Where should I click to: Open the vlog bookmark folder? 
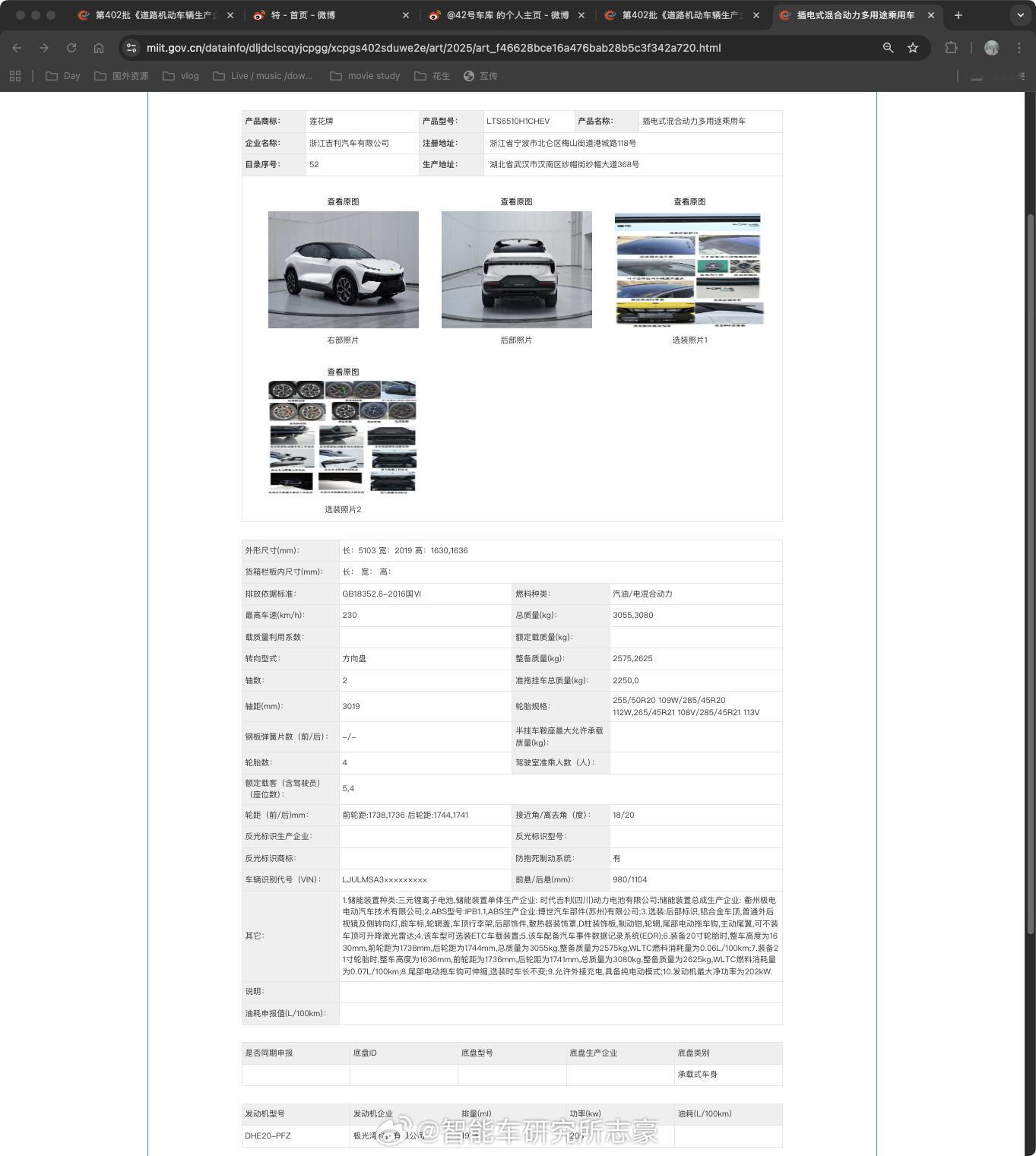tap(181, 76)
